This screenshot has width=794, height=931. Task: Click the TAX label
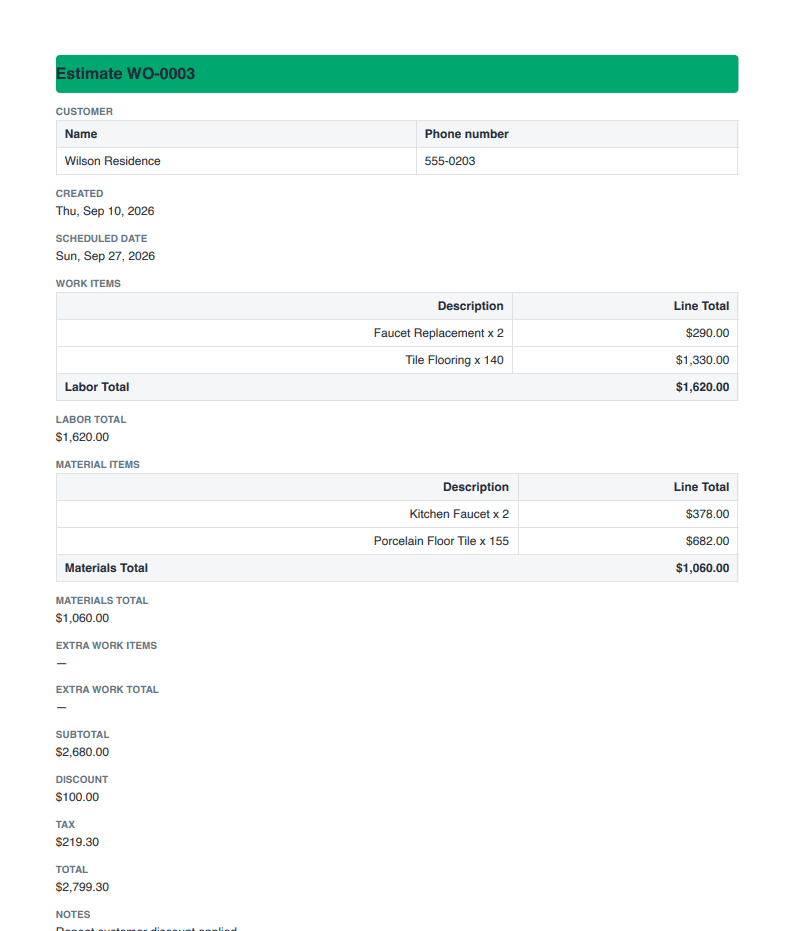[65, 825]
